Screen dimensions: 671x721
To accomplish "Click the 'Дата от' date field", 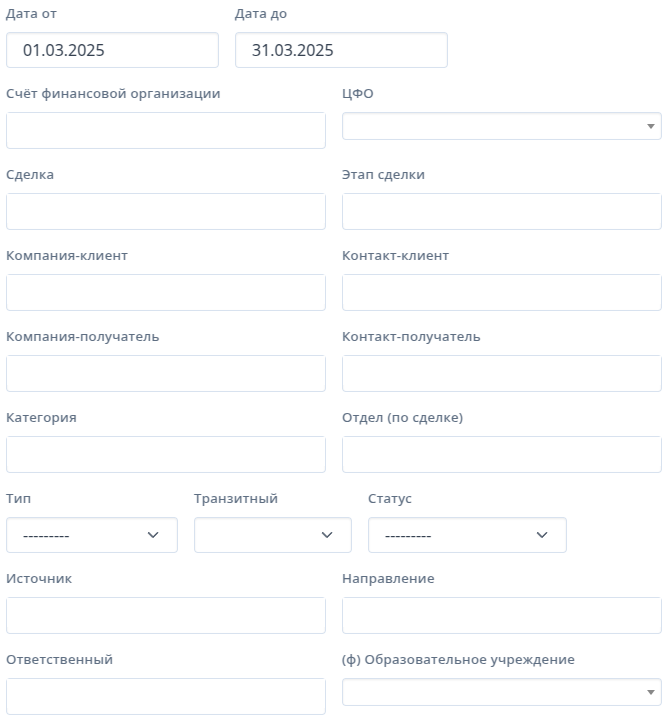I will tap(112, 50).
